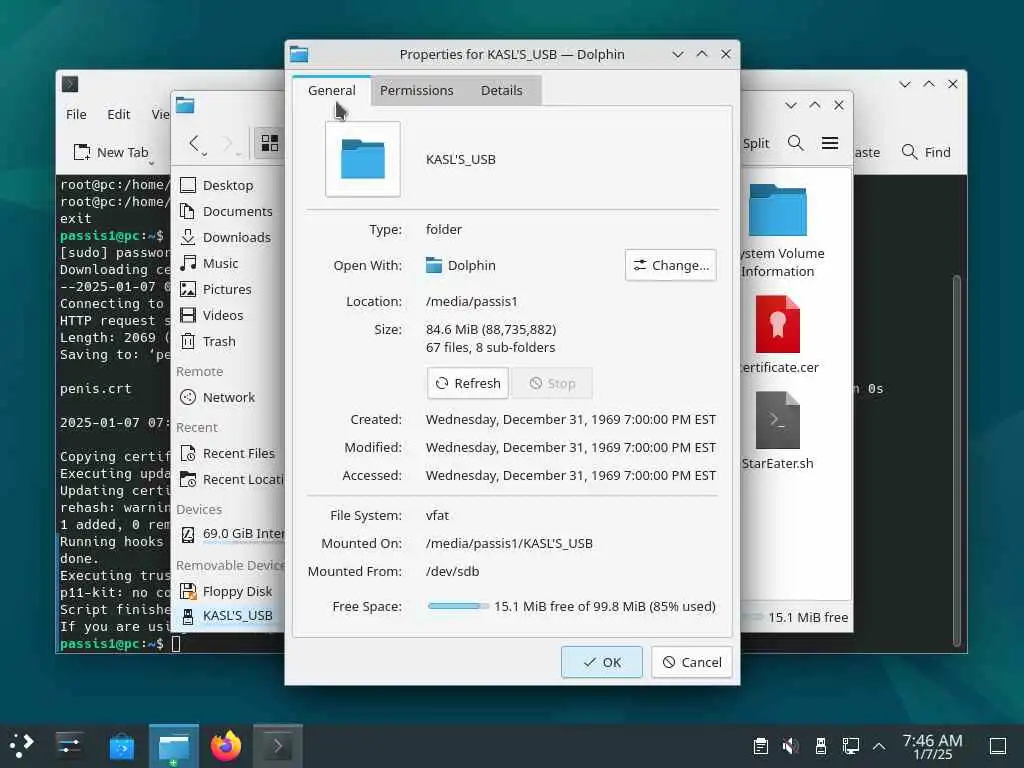Open Desktop in Dolphin sidebar
Viewport: 1024px width, 768px height.
click(x=227, y=185)
